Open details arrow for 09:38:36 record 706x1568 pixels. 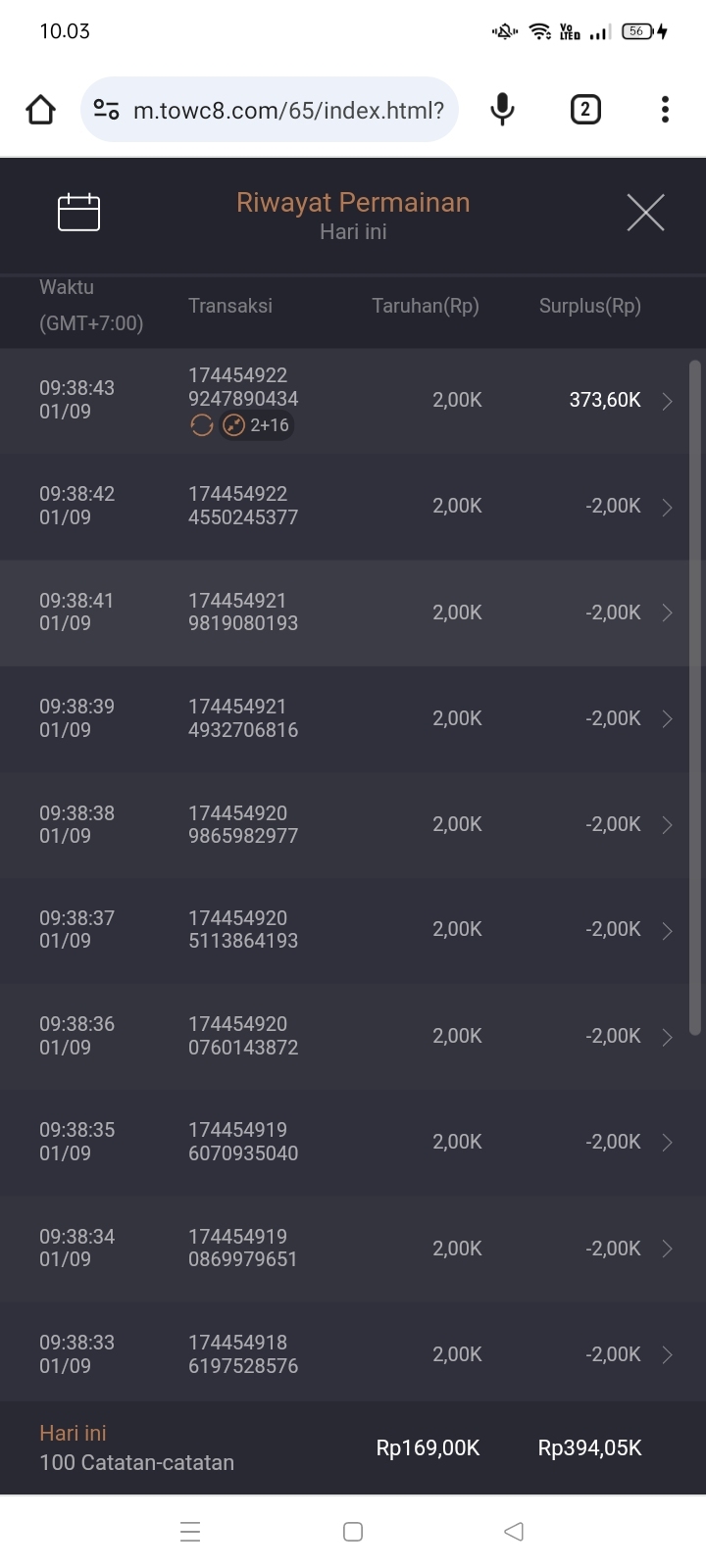pos(667,1037)
